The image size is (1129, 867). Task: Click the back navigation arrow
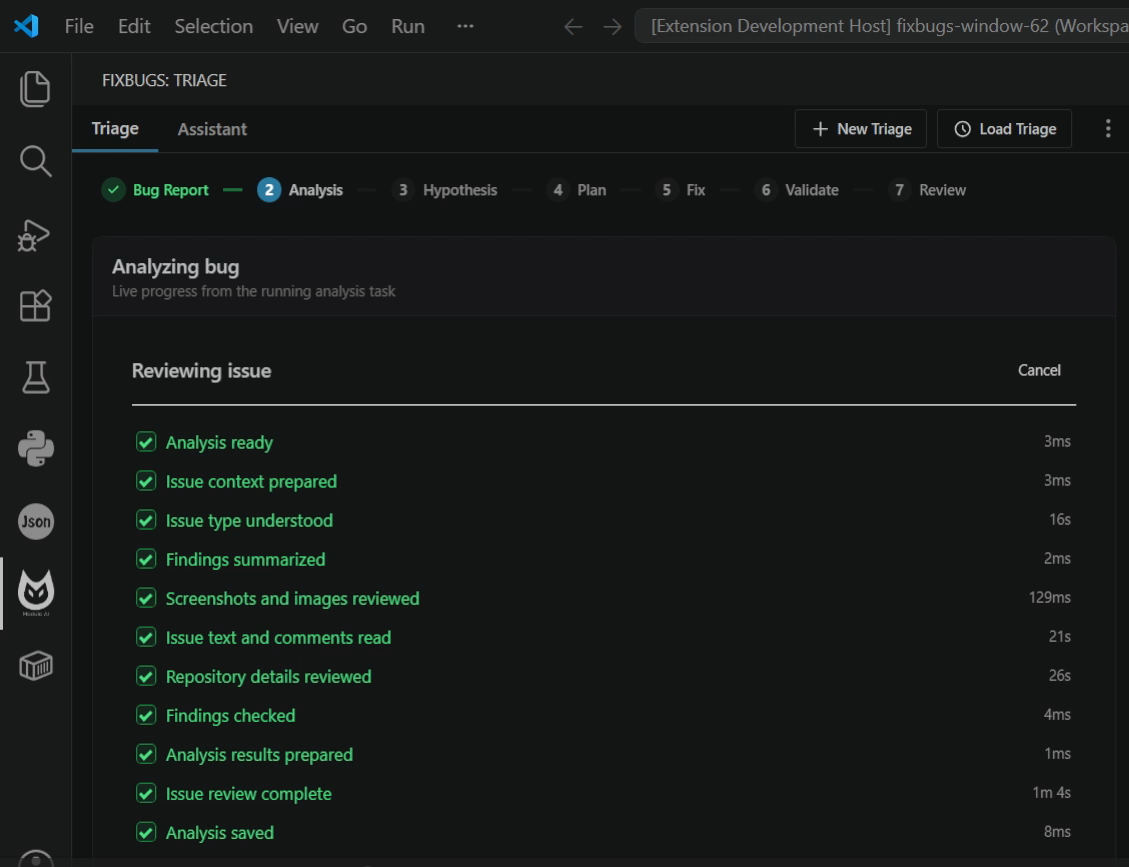click(x=573, y=27)
